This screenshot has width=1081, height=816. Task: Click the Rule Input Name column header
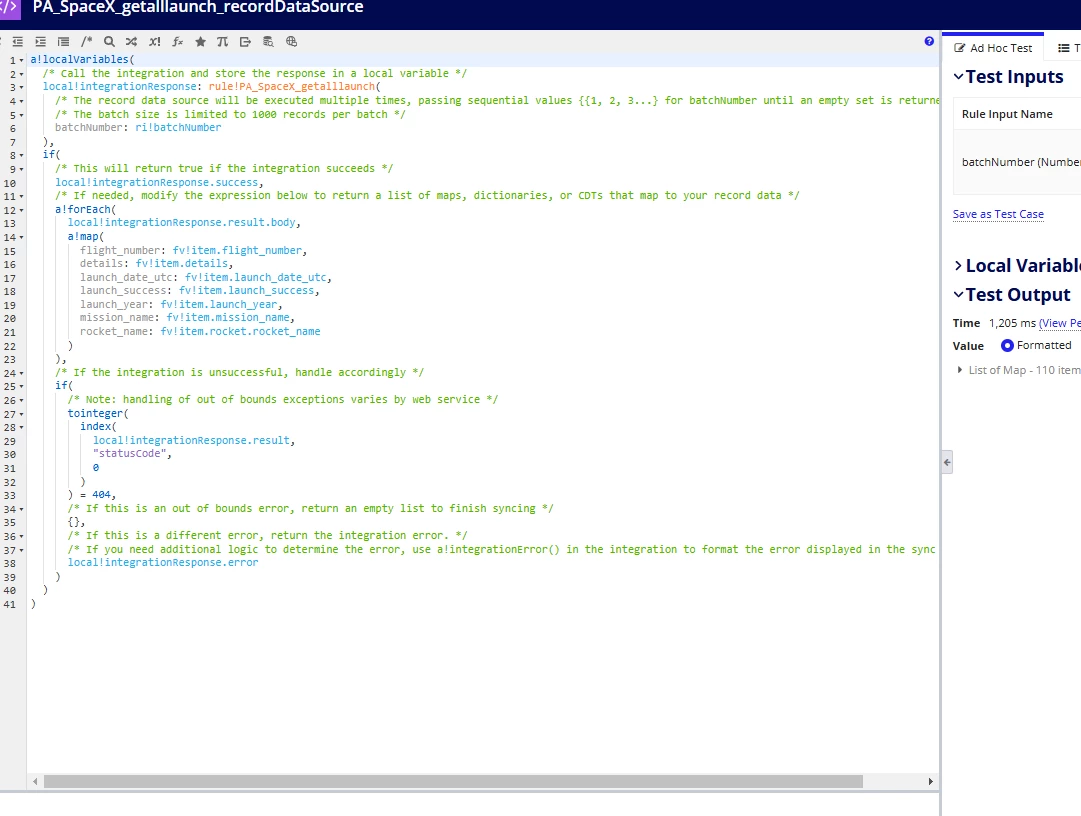click(1007, 114)
